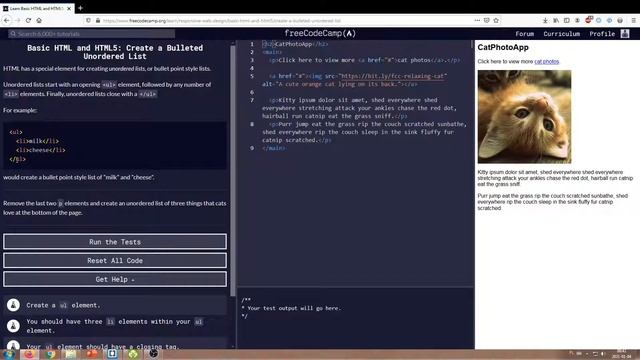Click the bit.ly fcc-relaxing-cat URL in code
640x360 pixels.
[393, 76]
